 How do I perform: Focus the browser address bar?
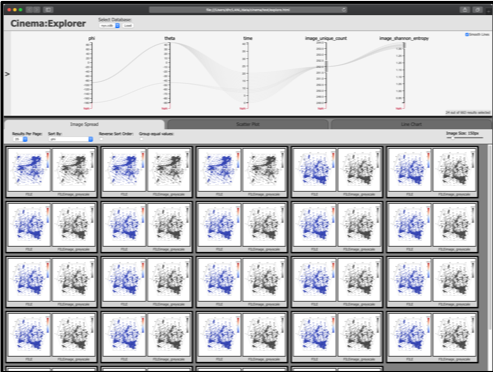point(248,10)
